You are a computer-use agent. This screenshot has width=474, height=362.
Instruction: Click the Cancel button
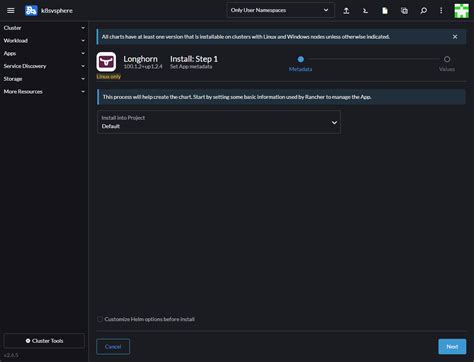click(113, 347)
